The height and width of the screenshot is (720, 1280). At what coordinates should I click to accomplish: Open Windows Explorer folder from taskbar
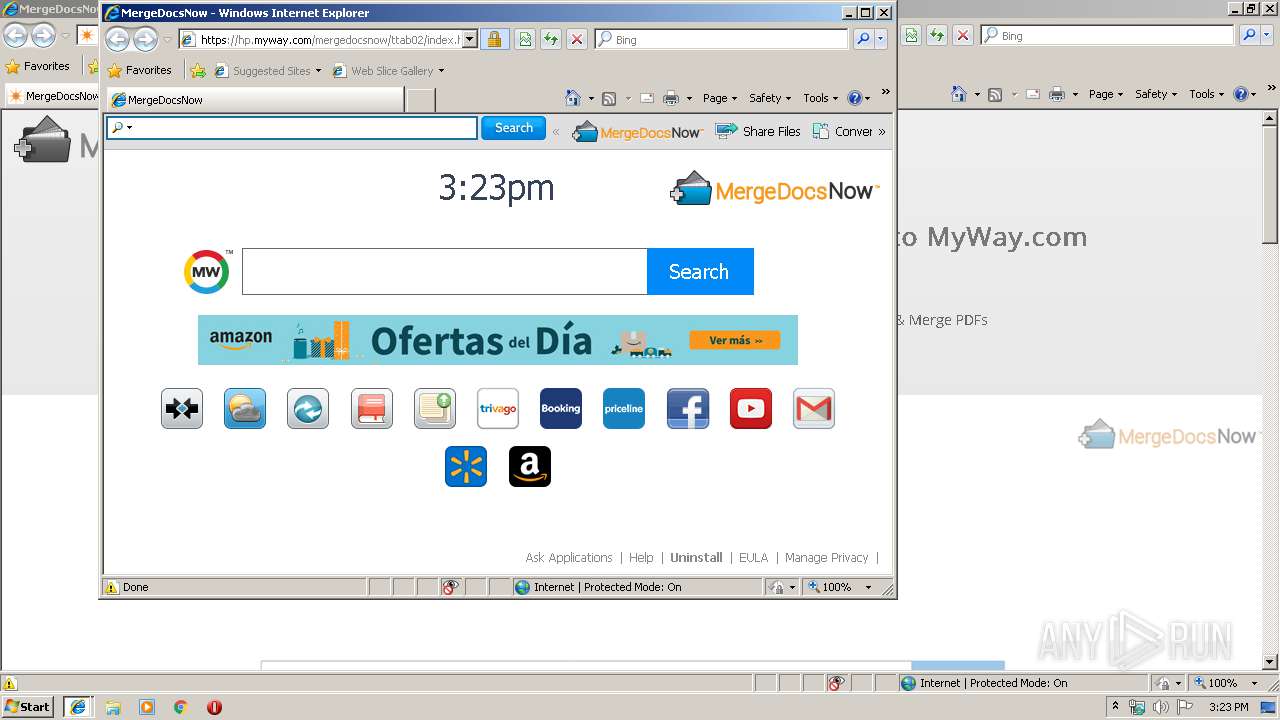[113, 707]
